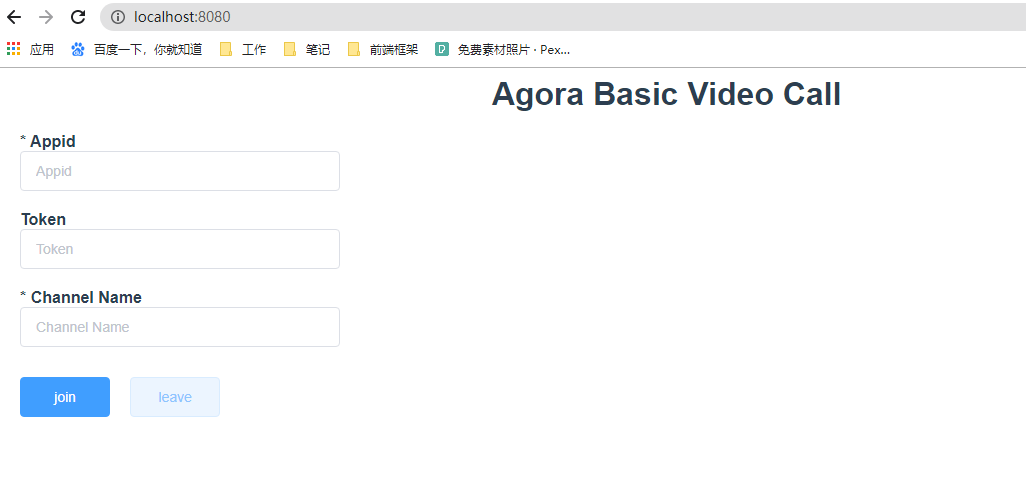Open the 百度一下 Baidu bookmark
1026x481 pixels.
[x=137, y=49]
